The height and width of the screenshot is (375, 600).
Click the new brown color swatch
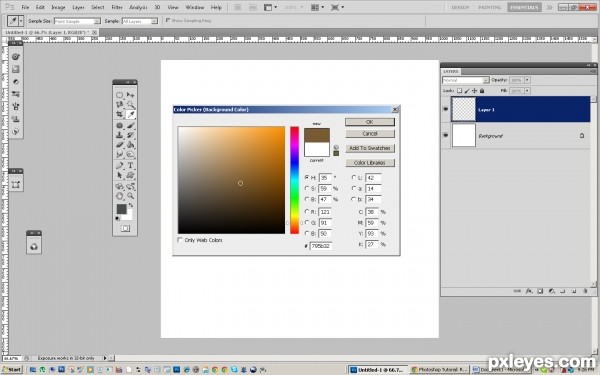tap(317, 135)
